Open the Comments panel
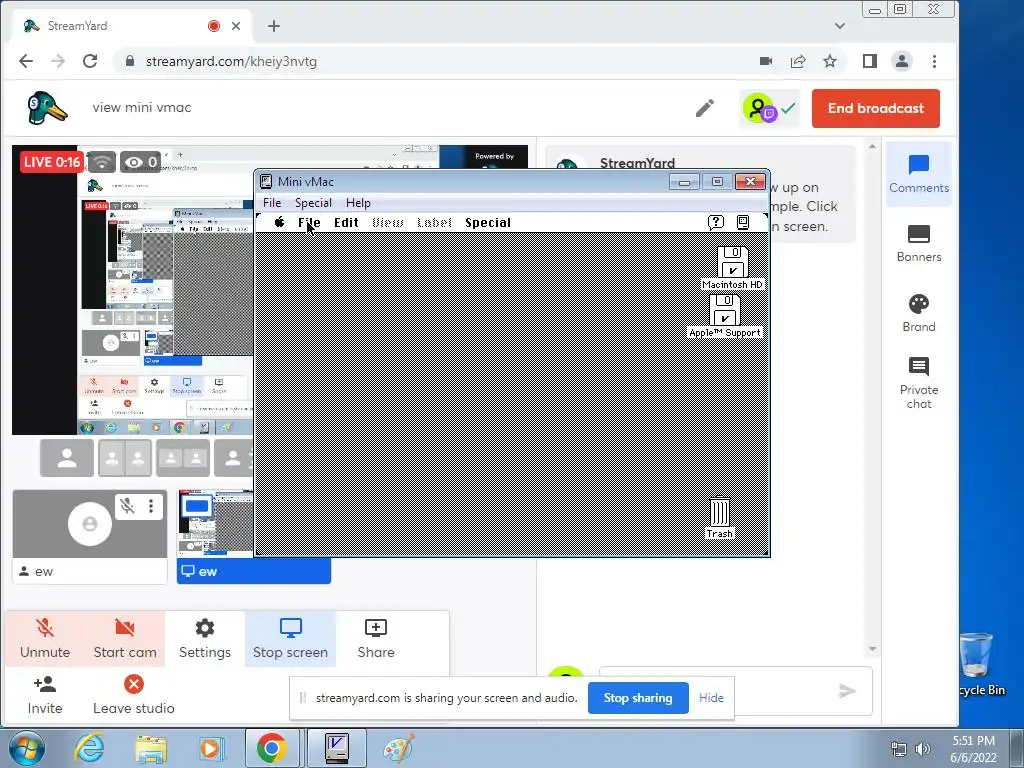This screenshot has height=768, width=1024. tap(919, 174)
